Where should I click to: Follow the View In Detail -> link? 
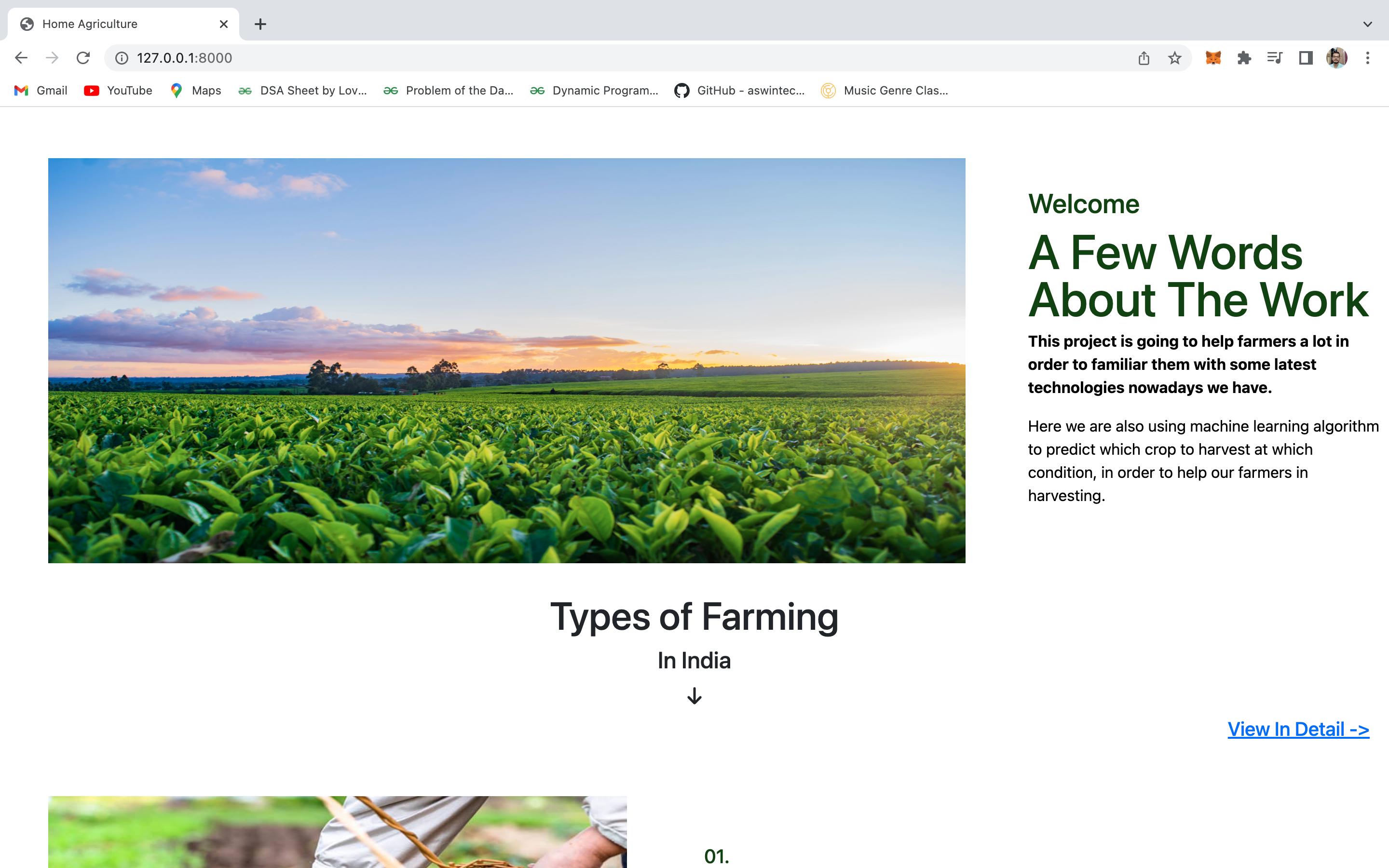[x=1298, y=729]
